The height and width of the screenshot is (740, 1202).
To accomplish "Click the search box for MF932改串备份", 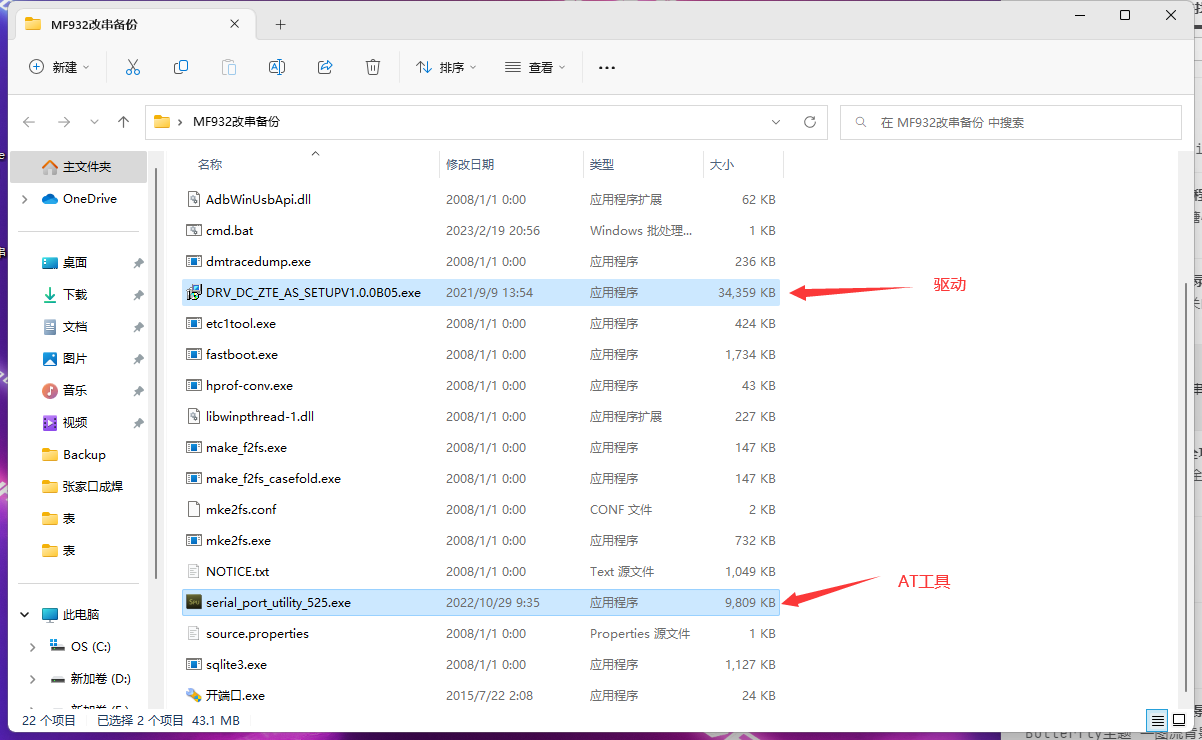I will point(1010,122).
